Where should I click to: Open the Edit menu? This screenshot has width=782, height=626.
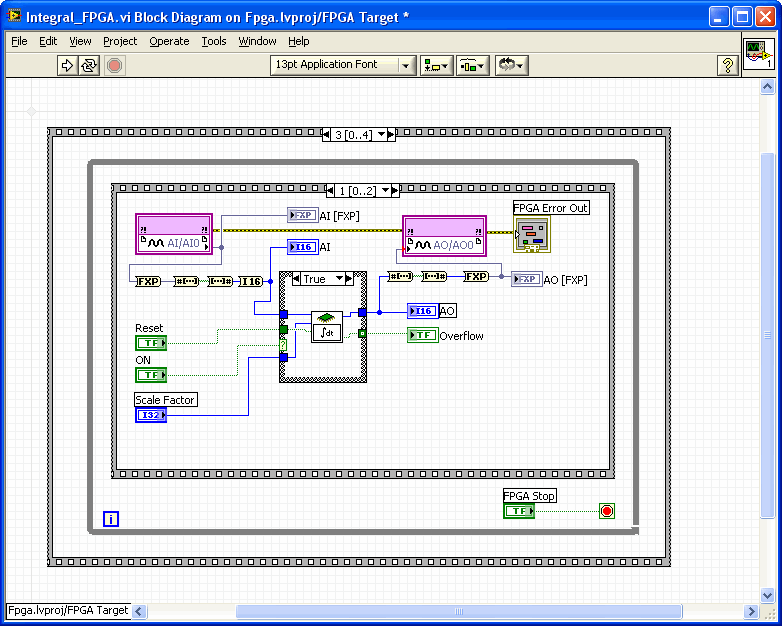point(48,41)
